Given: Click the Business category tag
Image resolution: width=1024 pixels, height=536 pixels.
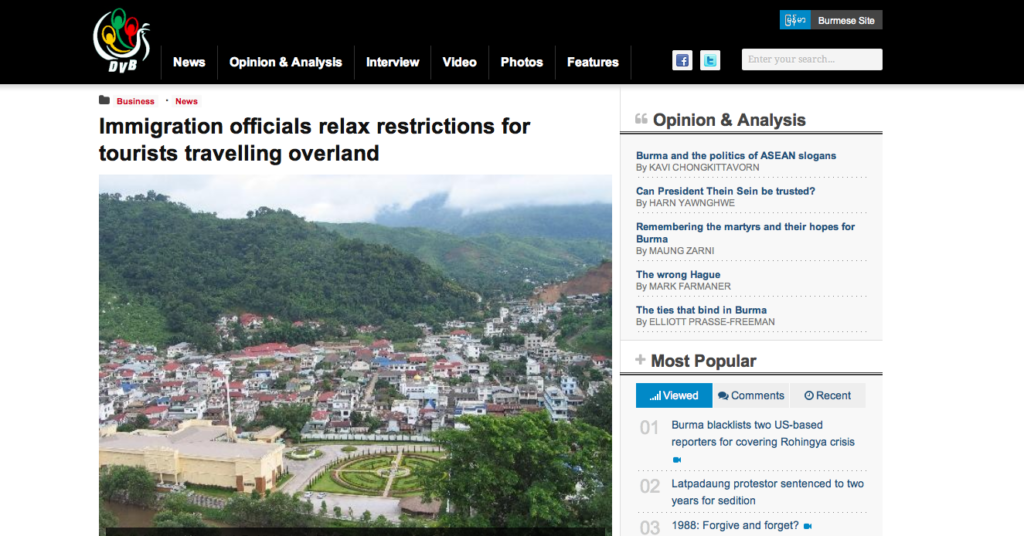Looking at the screenshot, I should [135, 101].
